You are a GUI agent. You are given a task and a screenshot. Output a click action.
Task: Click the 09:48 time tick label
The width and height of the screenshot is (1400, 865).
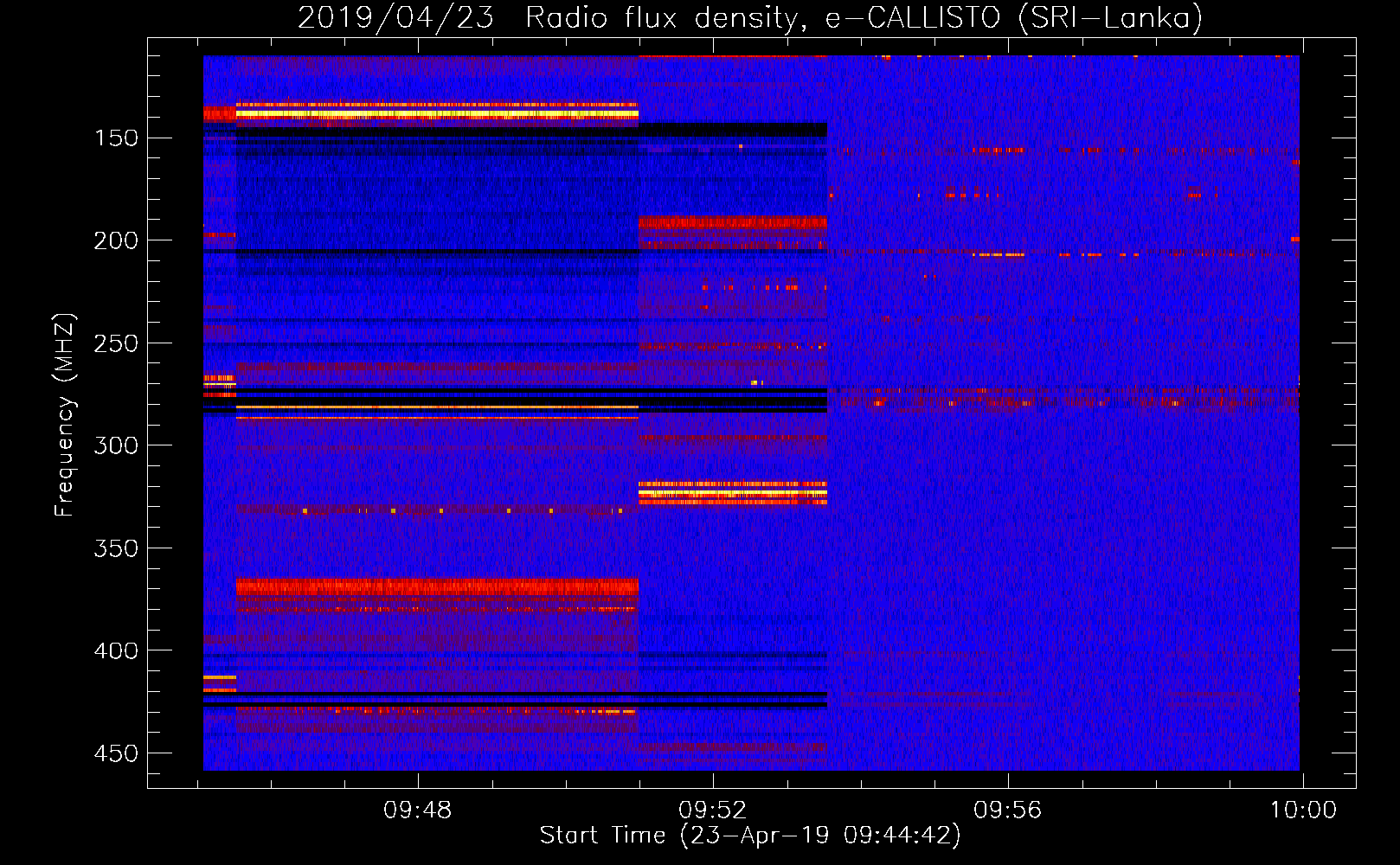pos(418,811)
